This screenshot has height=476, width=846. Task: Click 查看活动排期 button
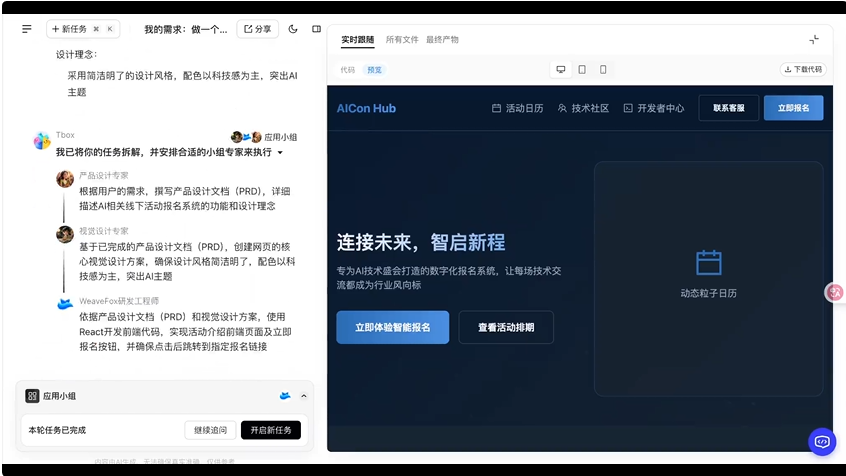click(506, 327)
